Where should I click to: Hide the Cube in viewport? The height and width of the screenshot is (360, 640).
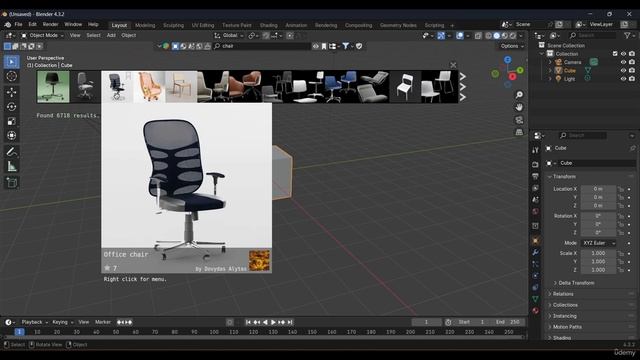(623, 71)
